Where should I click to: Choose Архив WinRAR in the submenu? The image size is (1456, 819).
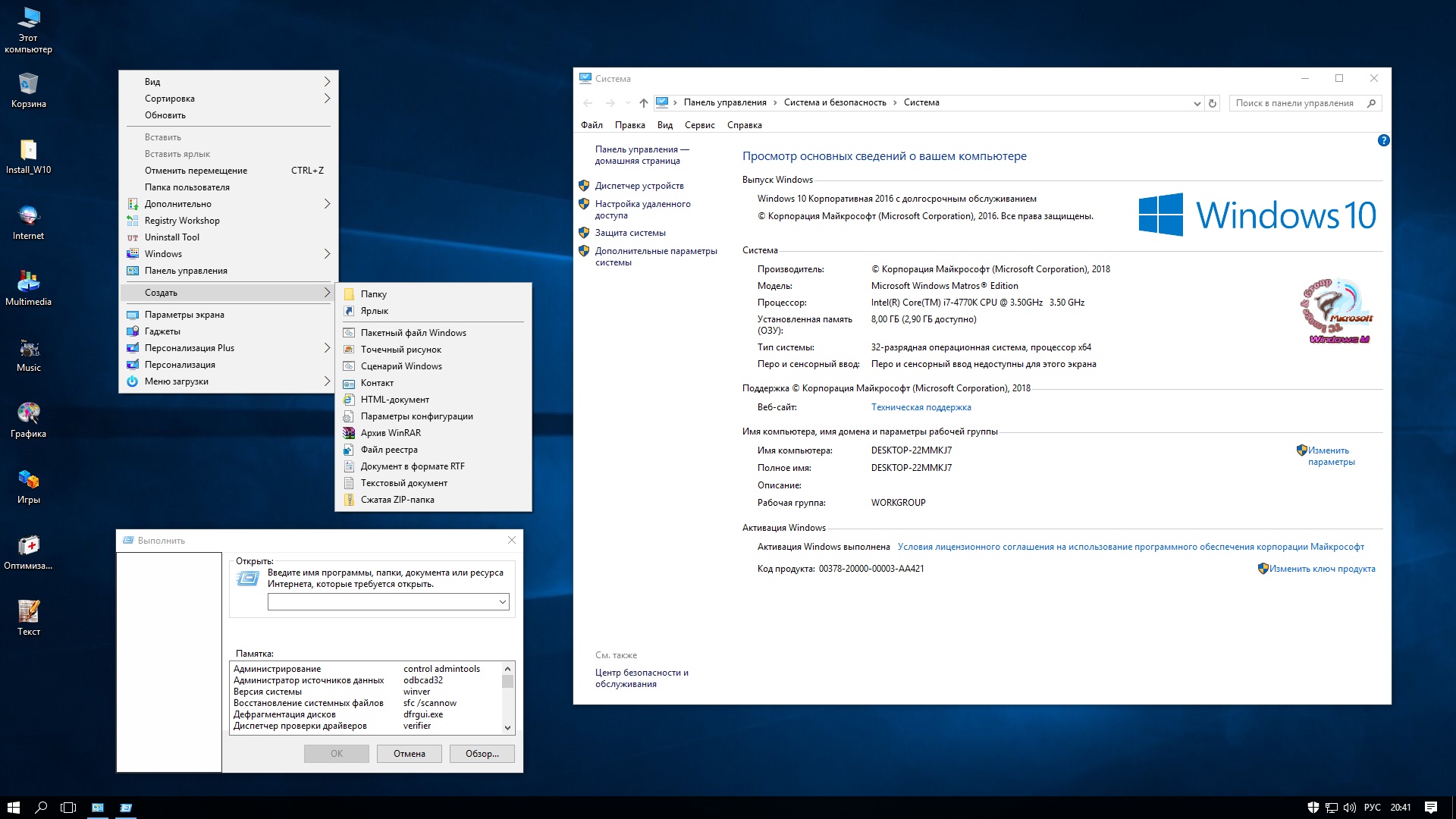click(391, 433)
